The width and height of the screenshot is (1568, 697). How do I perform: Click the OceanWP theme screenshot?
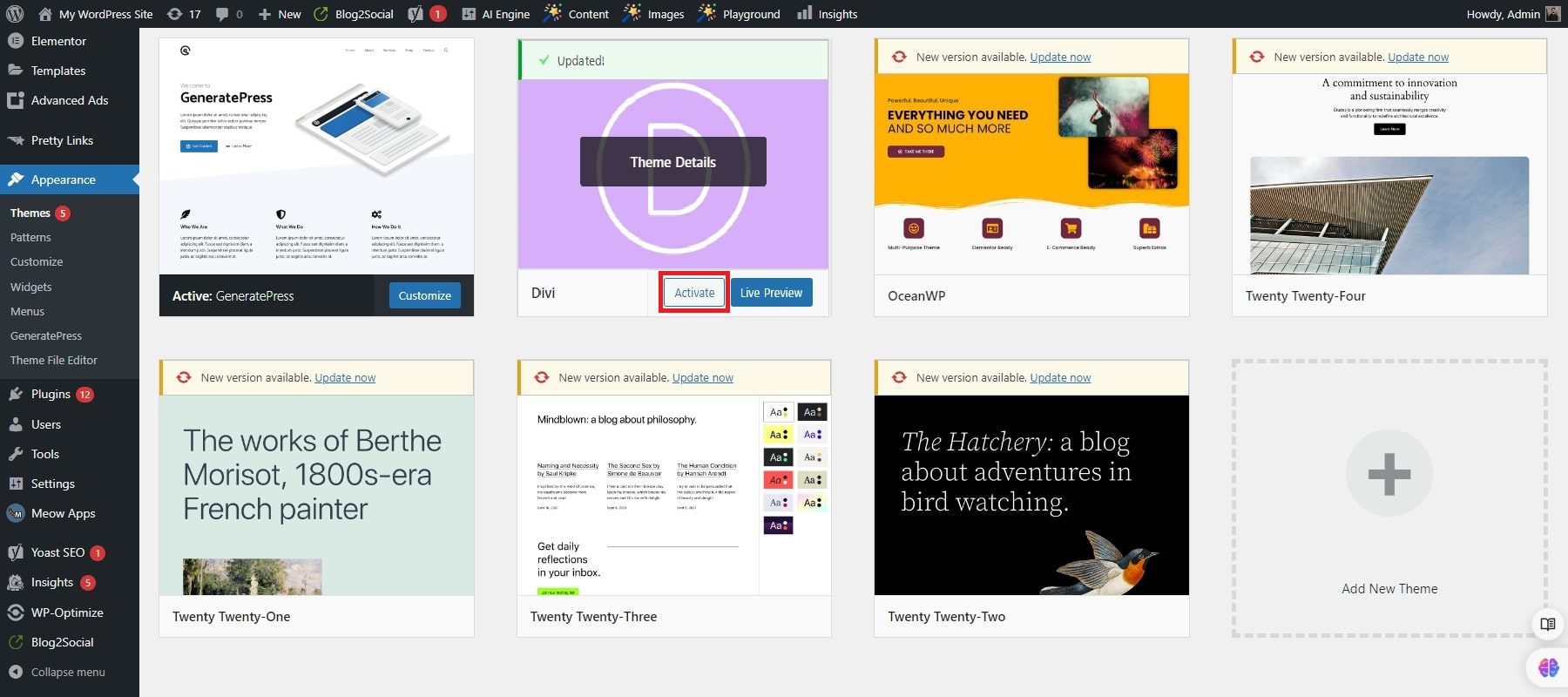tap(1031, 174)
